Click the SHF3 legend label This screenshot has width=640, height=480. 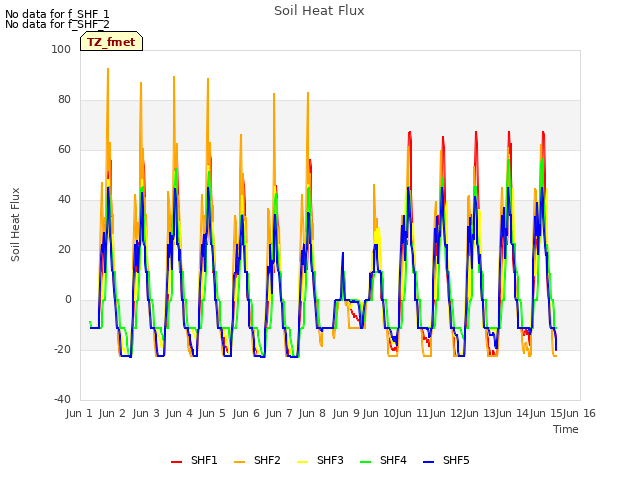pyautogui.click(x=330, y=460)
